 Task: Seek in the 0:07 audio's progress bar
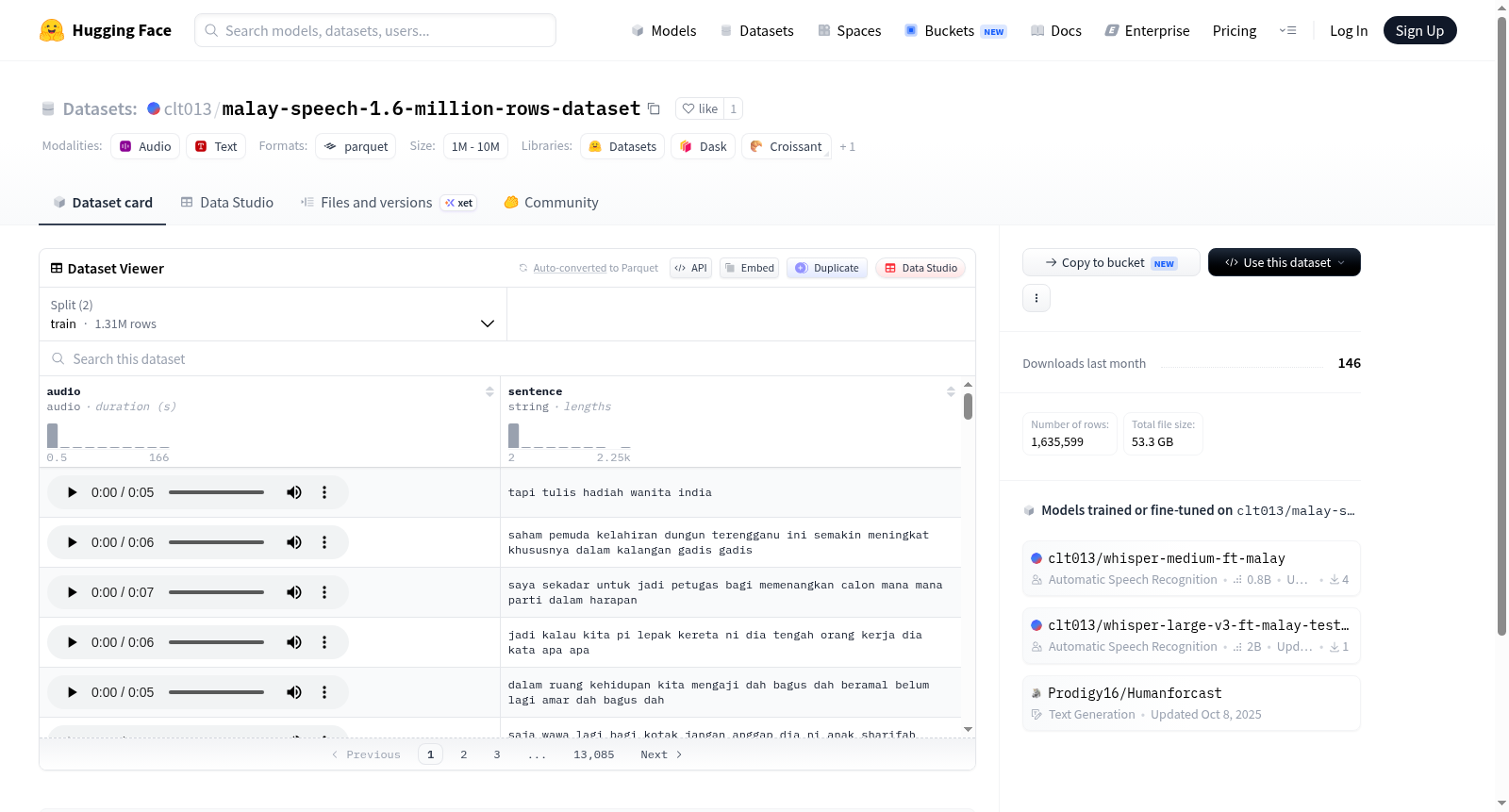tap(216, 592)
